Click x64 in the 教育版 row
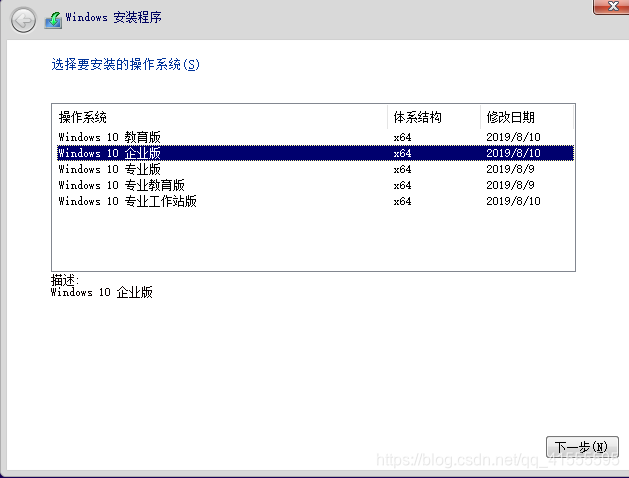 402,138
